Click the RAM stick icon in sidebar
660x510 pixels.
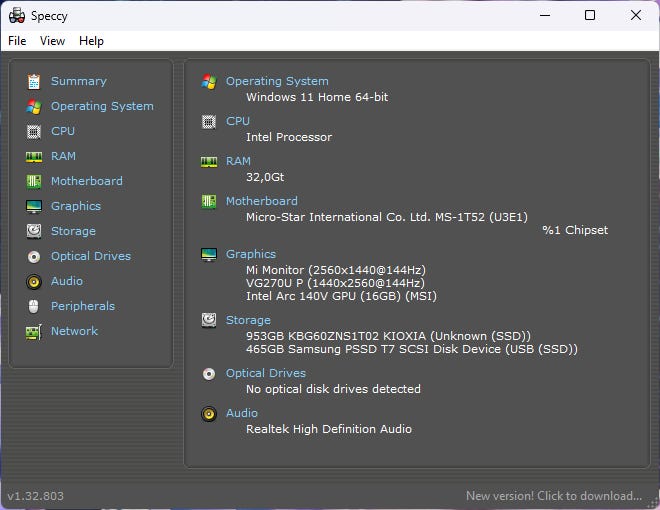click(x=34, y=157)
